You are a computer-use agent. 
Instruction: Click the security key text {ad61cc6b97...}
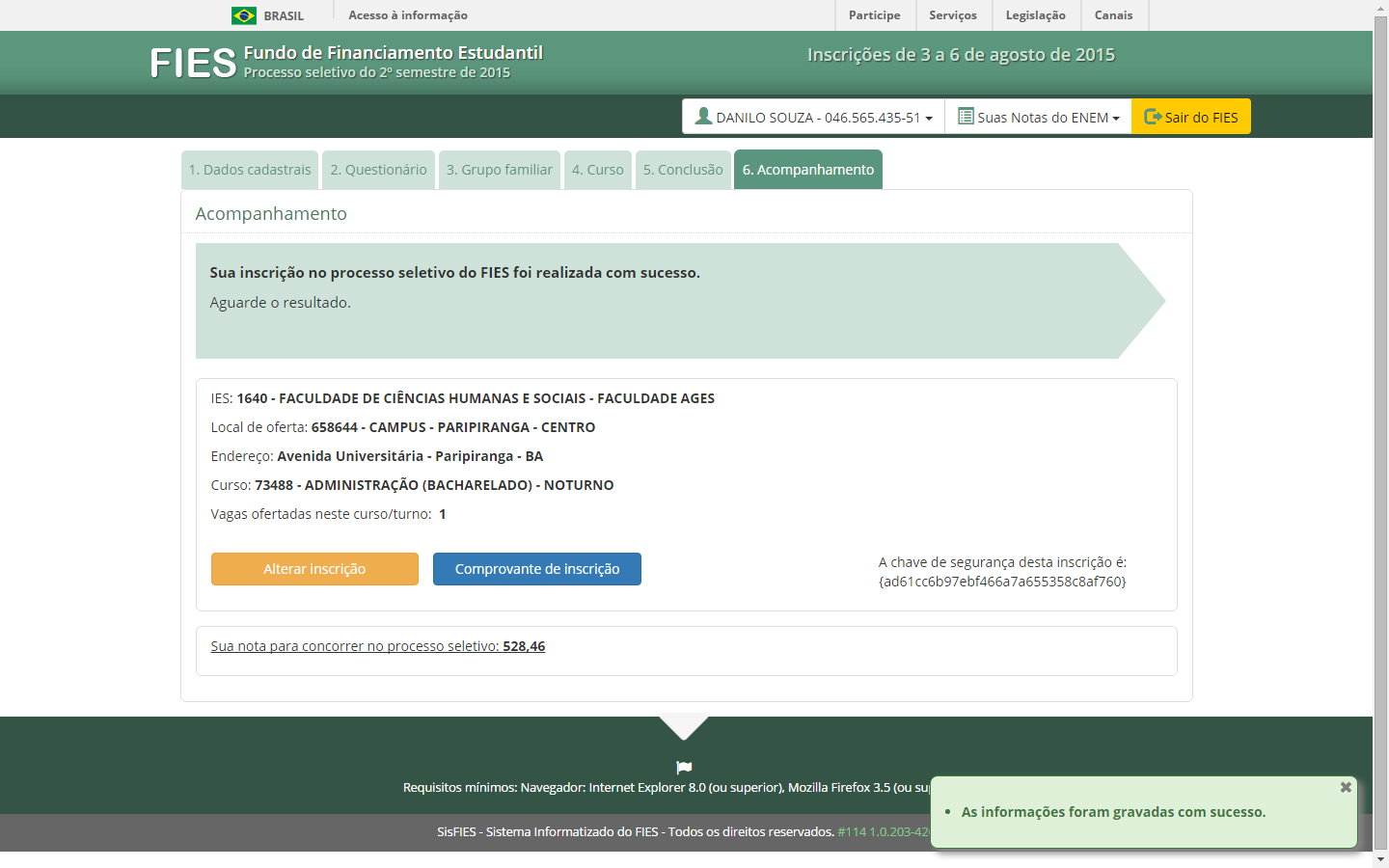1002,582
